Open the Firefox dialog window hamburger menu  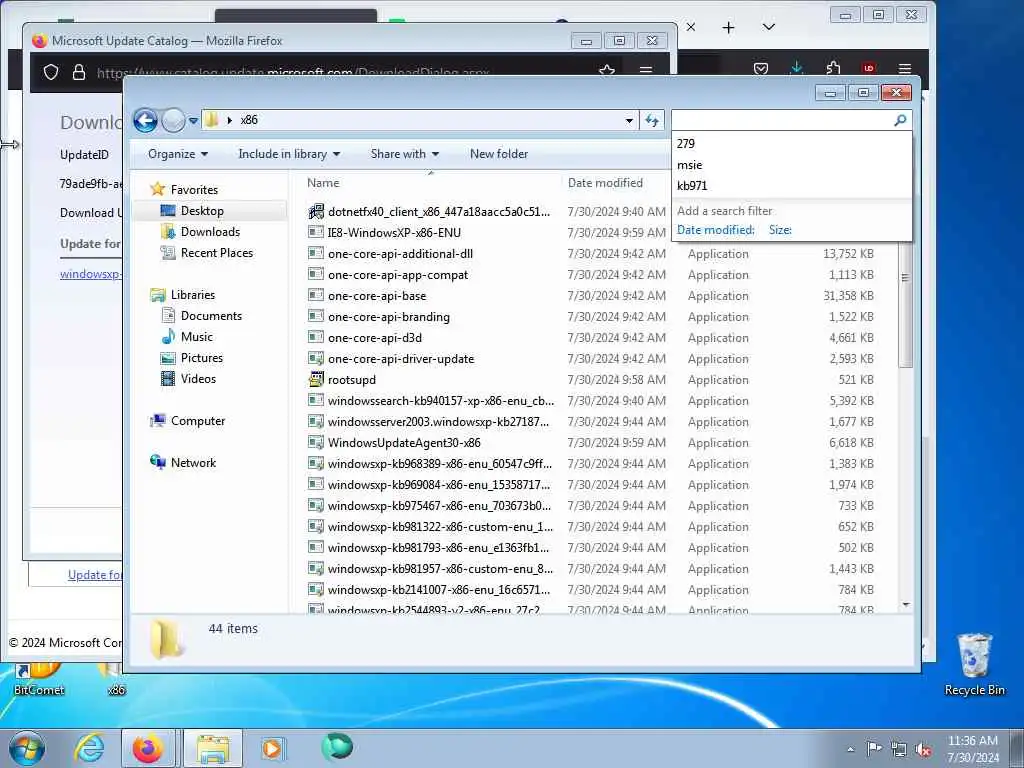click(646, 69)
